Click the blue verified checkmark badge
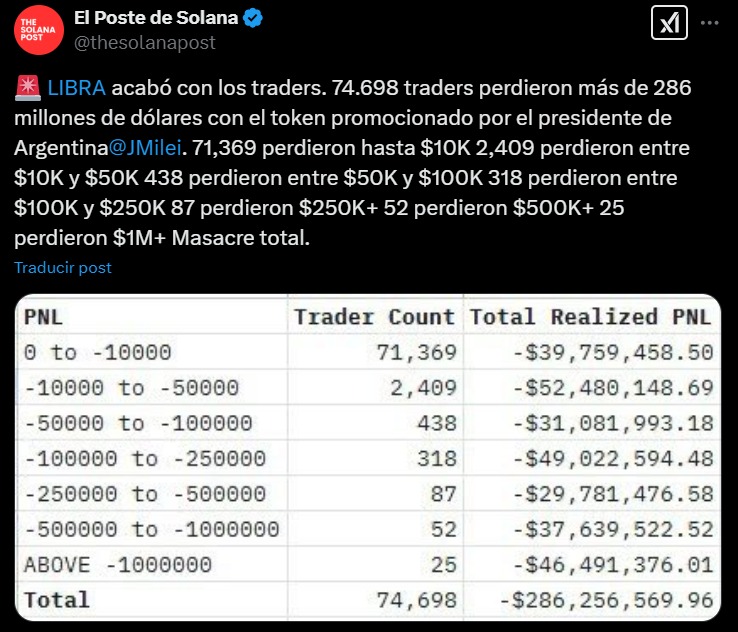The width and height of the screenshot is (738, 632). (x=253, y=18)
